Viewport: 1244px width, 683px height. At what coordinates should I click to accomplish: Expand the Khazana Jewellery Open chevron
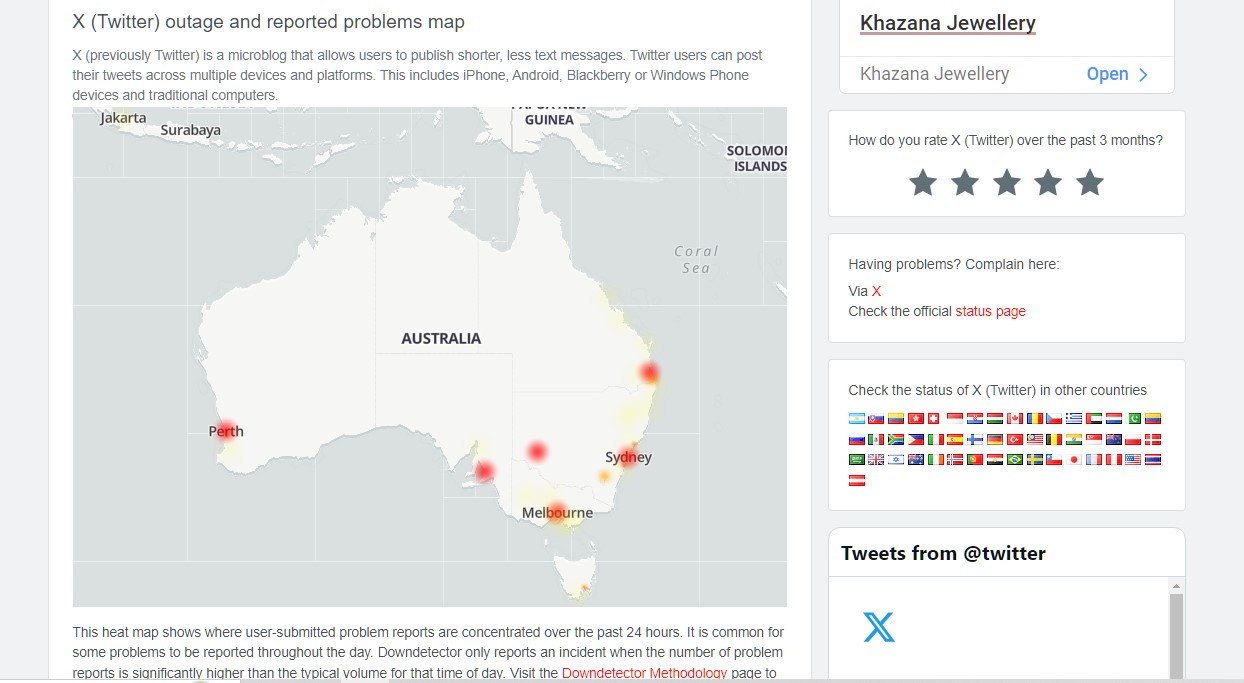[x=1143, y=73]
